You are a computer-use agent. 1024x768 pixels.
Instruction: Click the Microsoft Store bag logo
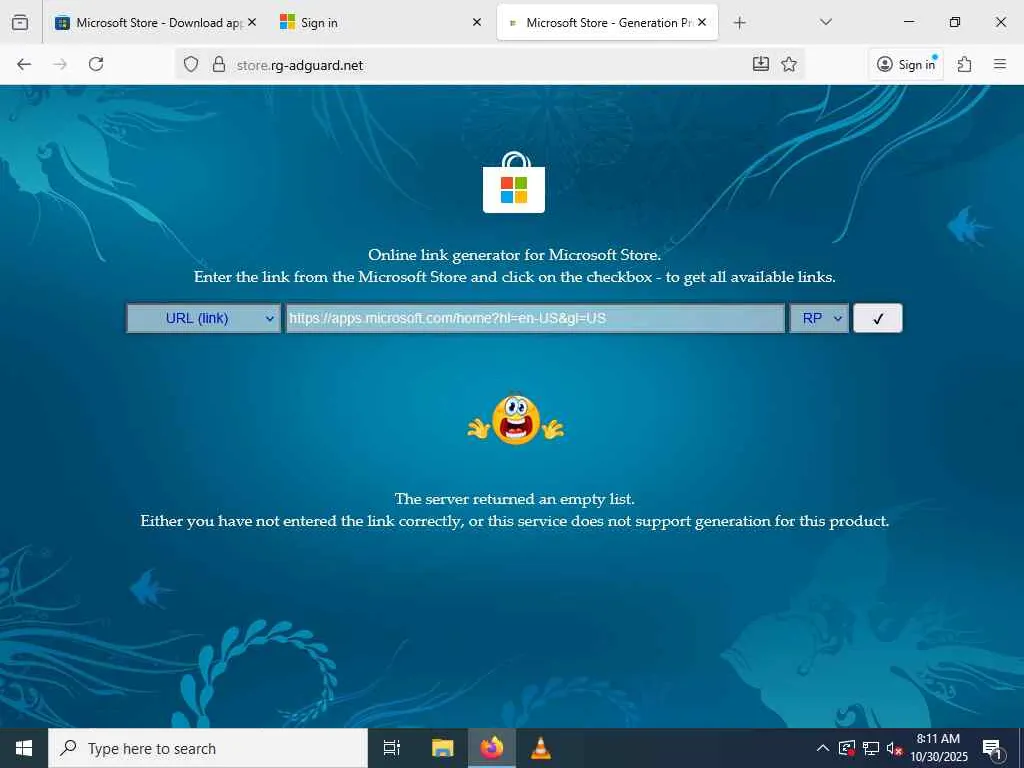pyautogui.click(x=514, y=183)
